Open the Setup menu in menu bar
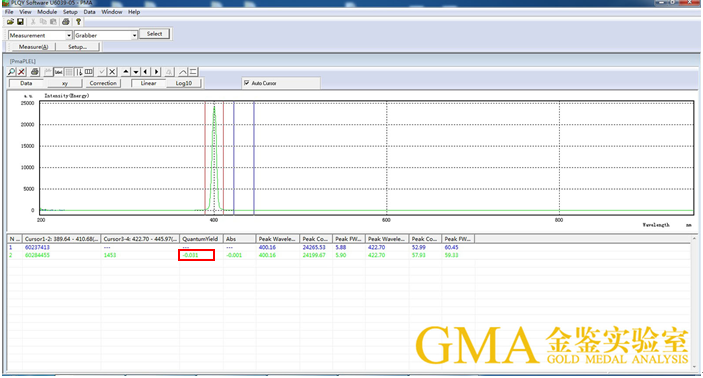703x378 pixels. (x=70, y=12)
